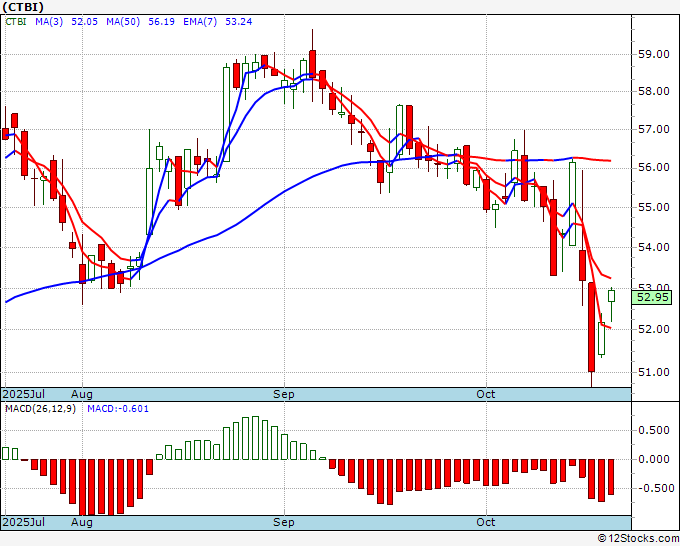
Task: Click the (CTBI) chart title
Action: coord(23,7)
